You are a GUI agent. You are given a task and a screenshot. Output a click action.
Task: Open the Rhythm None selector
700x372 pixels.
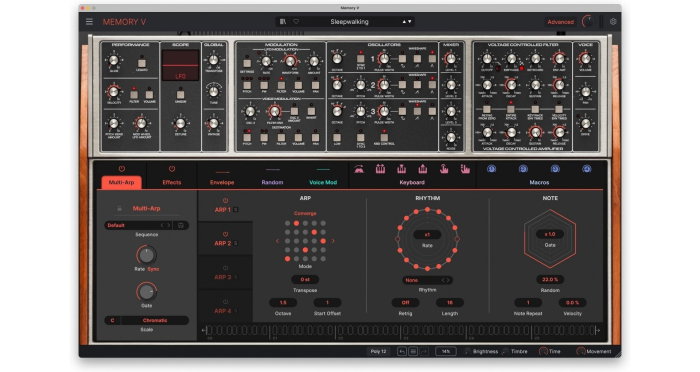[427, 280]
